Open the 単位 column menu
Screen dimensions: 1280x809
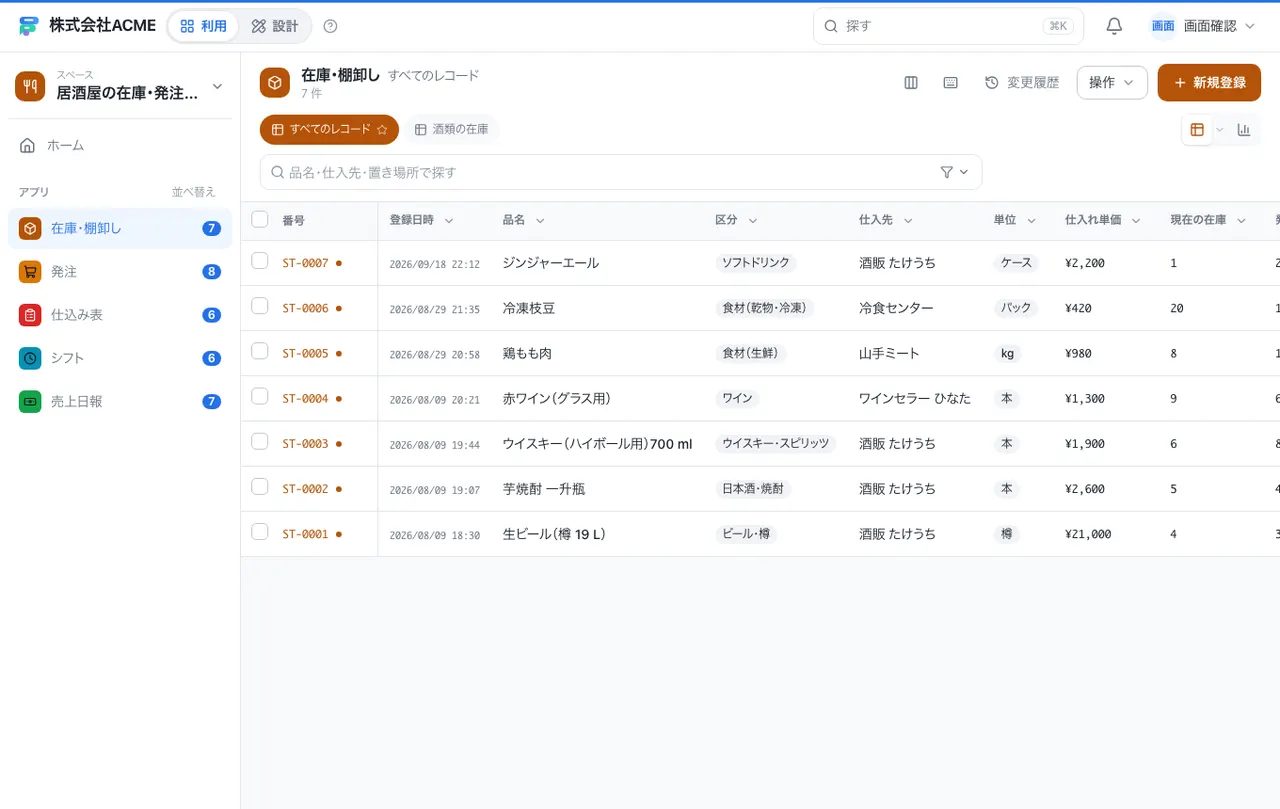pos(1031,221)
